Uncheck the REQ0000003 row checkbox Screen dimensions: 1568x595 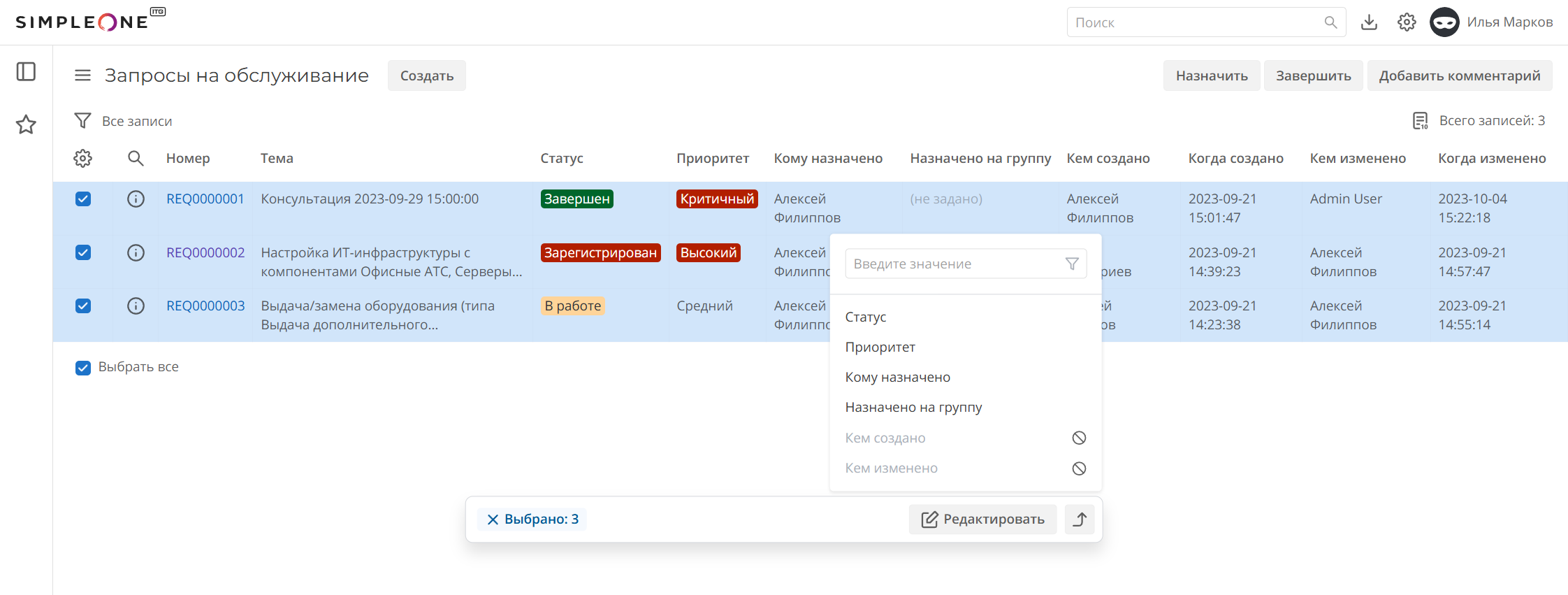coord(83,306)
